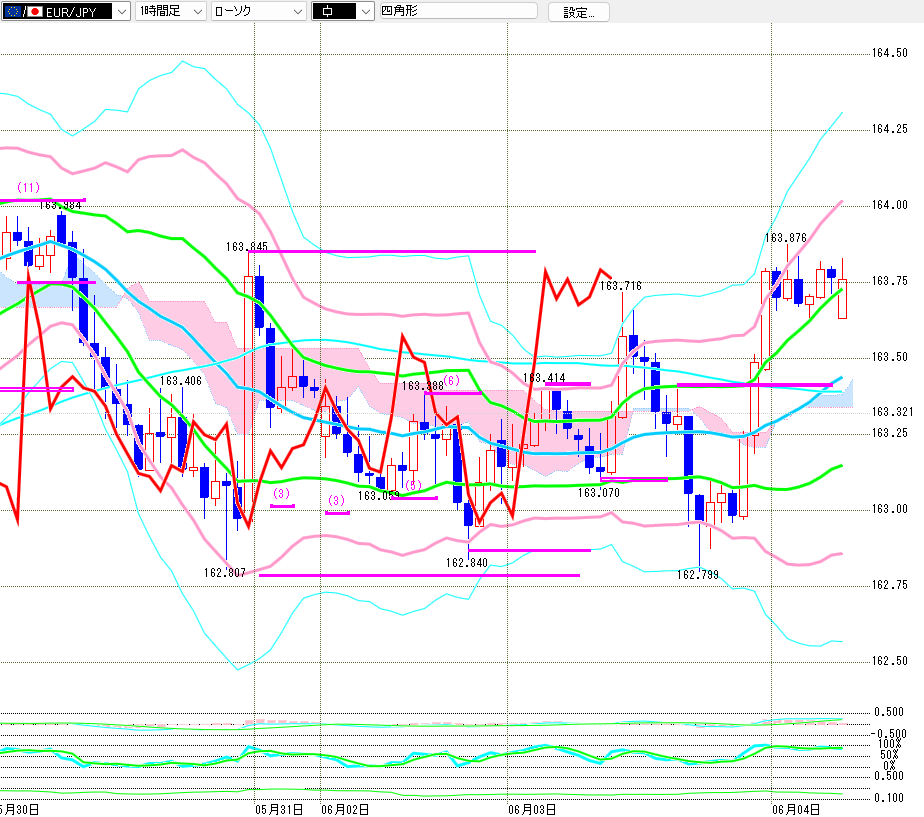The image size is (924, 817).
Task: Click the 163.406 price label
Action: pos(180,381)
